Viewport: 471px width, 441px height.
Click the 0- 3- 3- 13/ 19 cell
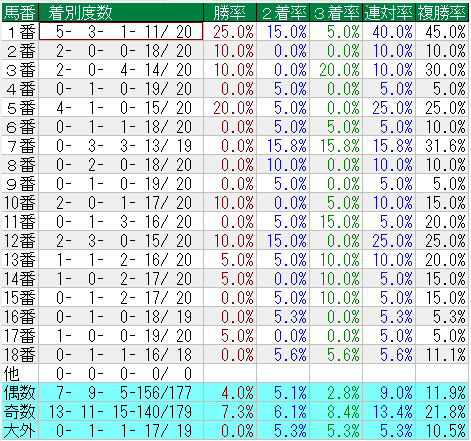121,146
